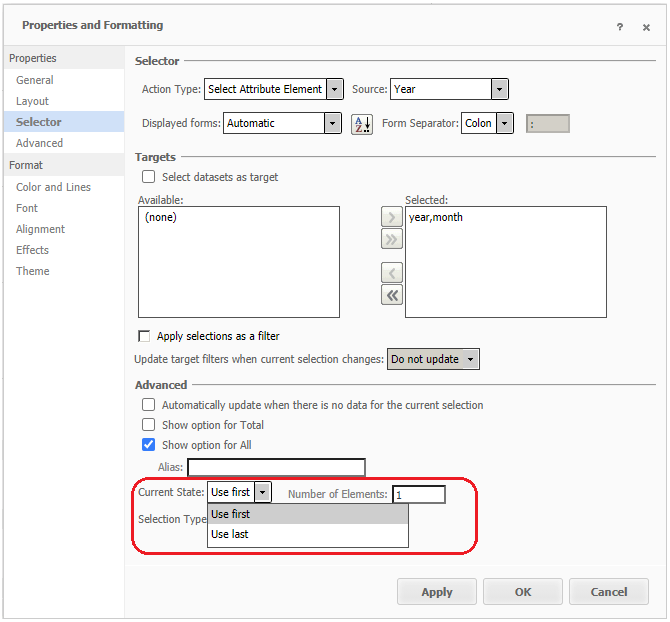Click the remove all double-left arrow
Image resolution: width=670 pixels, height=622 pixels.
(392, 294)
